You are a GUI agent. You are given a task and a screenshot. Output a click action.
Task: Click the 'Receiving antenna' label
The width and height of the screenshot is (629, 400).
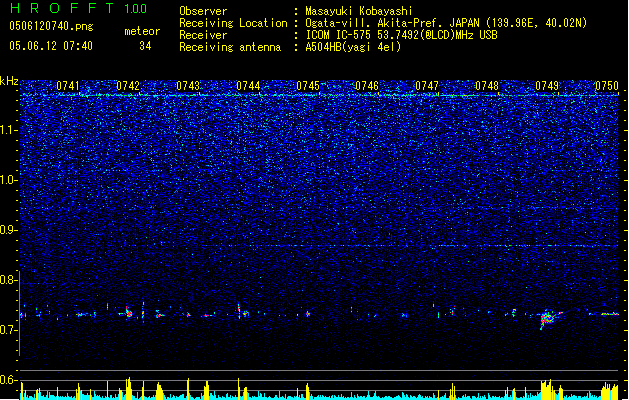(x=230, y=47)
